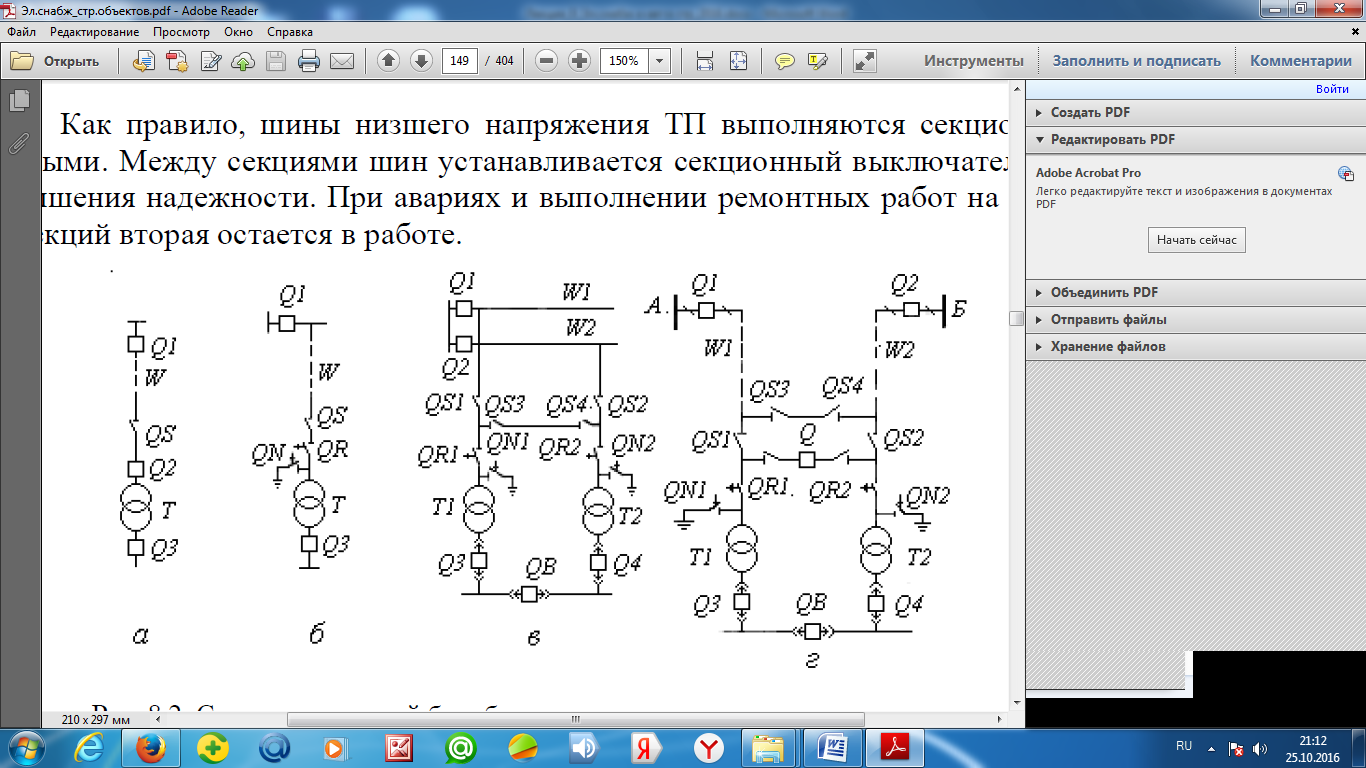This screenshot has width=1366, height=768.
Task: Click the vertical scrollbar thumb
Action: click(x=1017, y=319)
